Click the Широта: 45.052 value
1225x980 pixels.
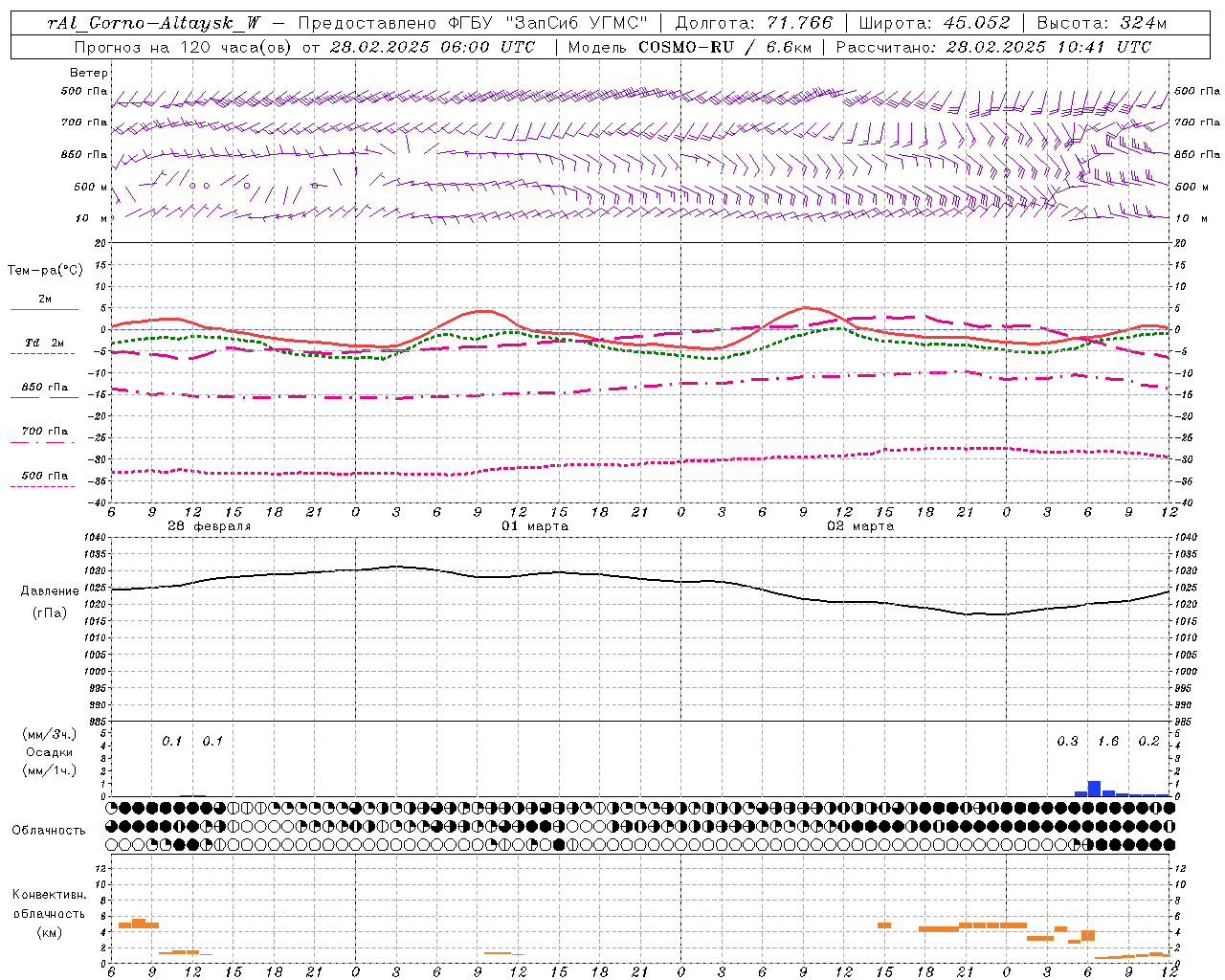tap(934, 23)
